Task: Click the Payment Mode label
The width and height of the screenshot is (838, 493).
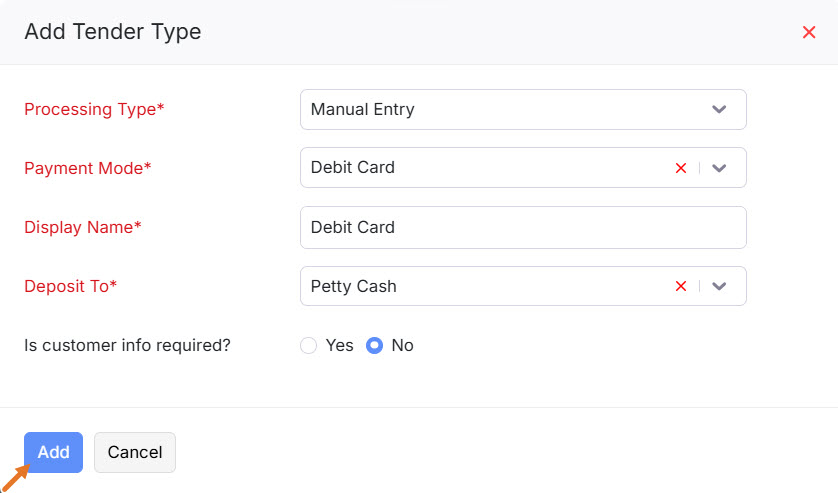Action: click(88, 168)
